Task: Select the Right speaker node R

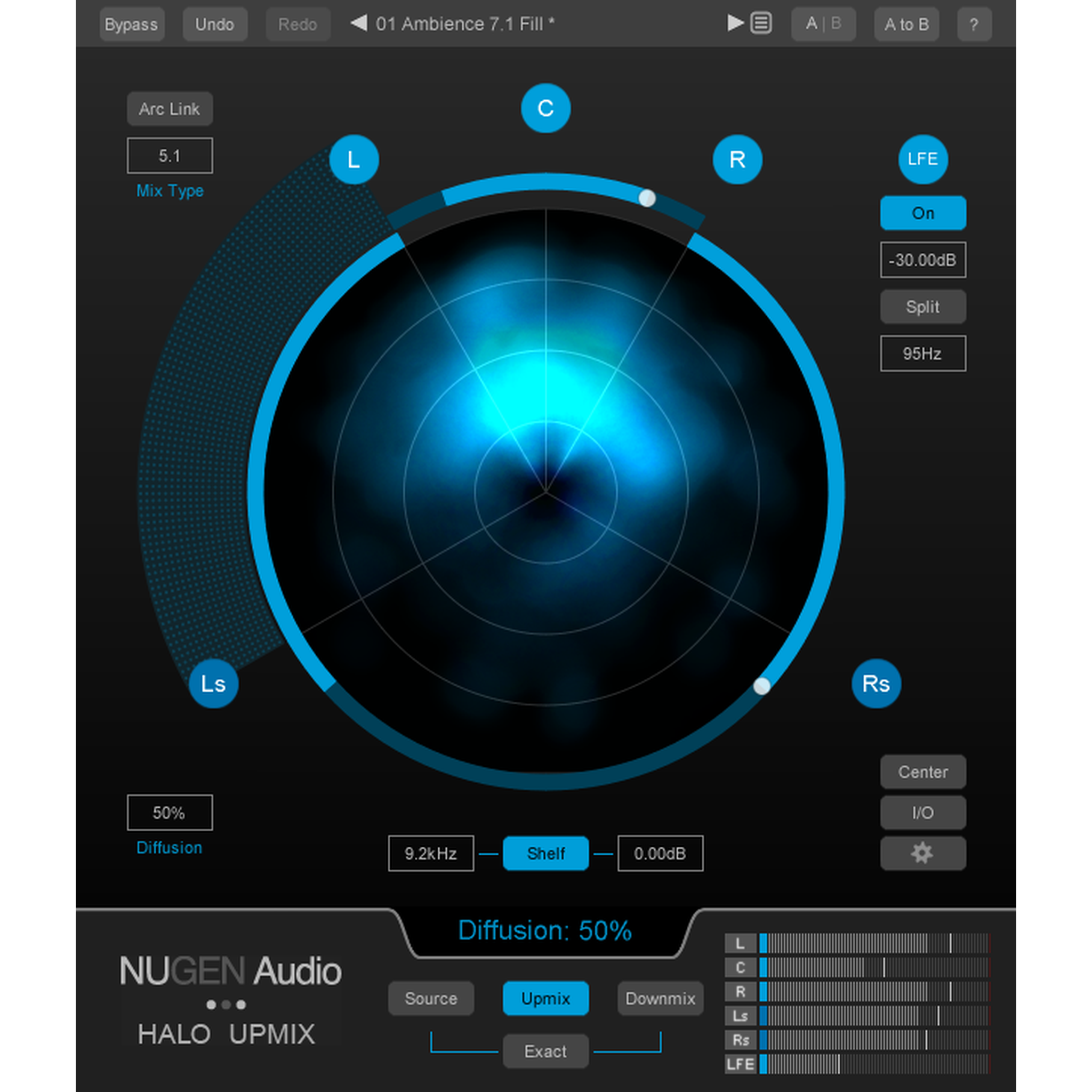Action: point(737,159)
